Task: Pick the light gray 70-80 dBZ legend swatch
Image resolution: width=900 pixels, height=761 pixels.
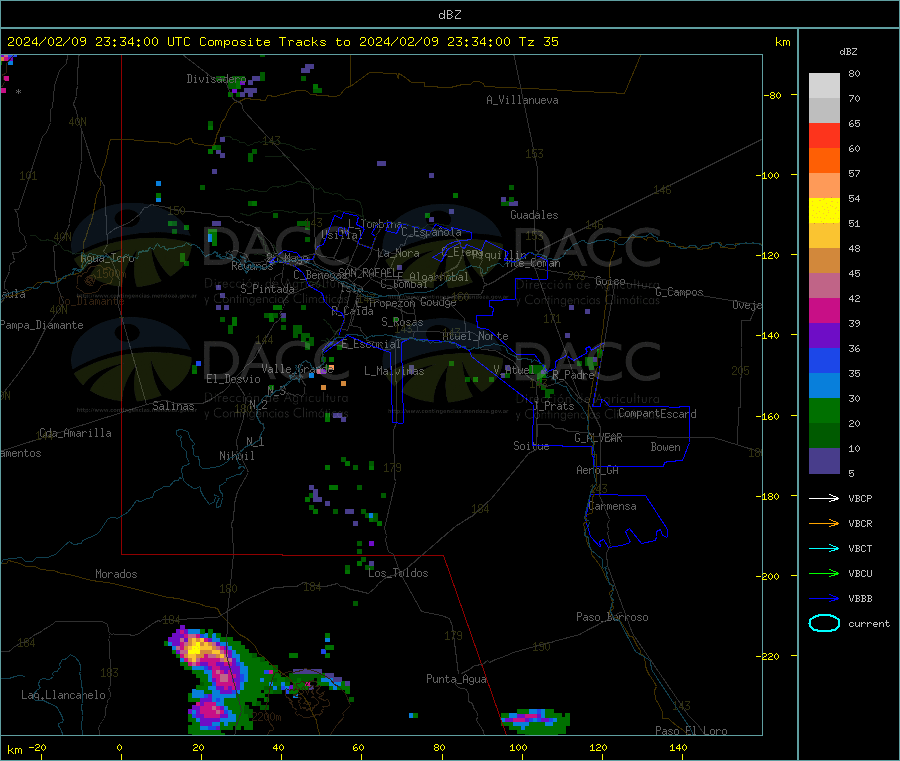Action: [x=824, y=86]
